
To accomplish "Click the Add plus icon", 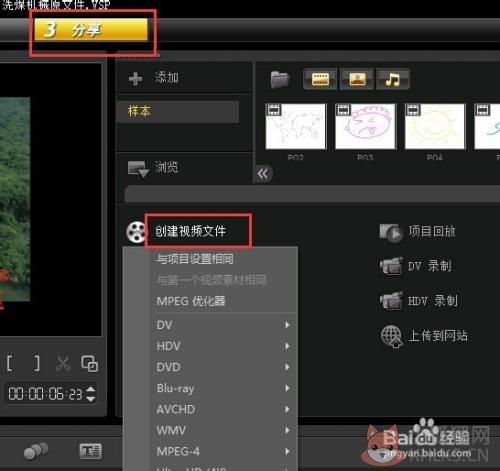I will click(135, 79).
